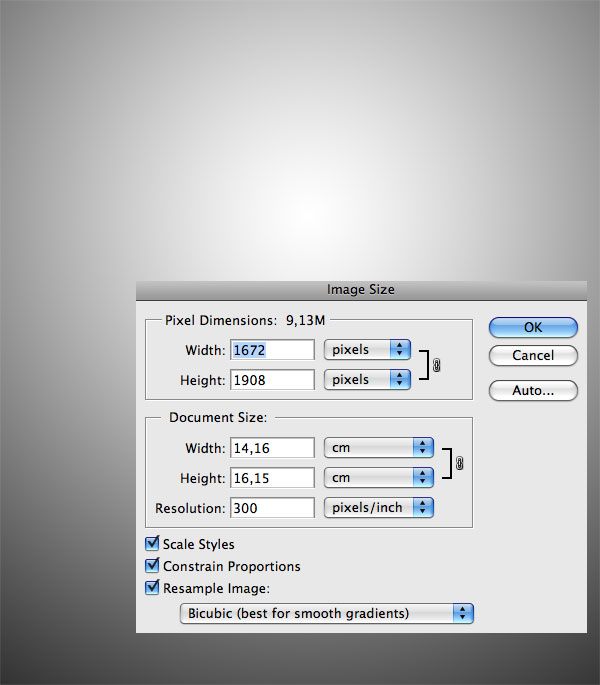600x685 pixels.
Task: Click the Pixel Dimensions Width field
Action: pyautogui.click(x=272, y=350)
